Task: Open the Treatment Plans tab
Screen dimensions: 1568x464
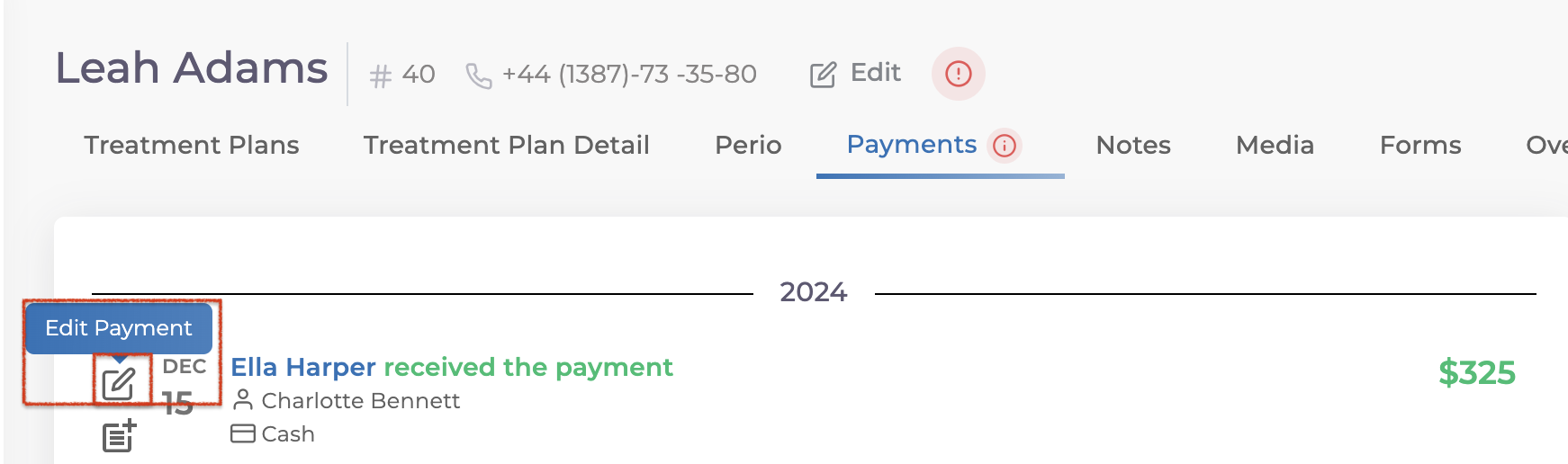Action: point(191,145)
